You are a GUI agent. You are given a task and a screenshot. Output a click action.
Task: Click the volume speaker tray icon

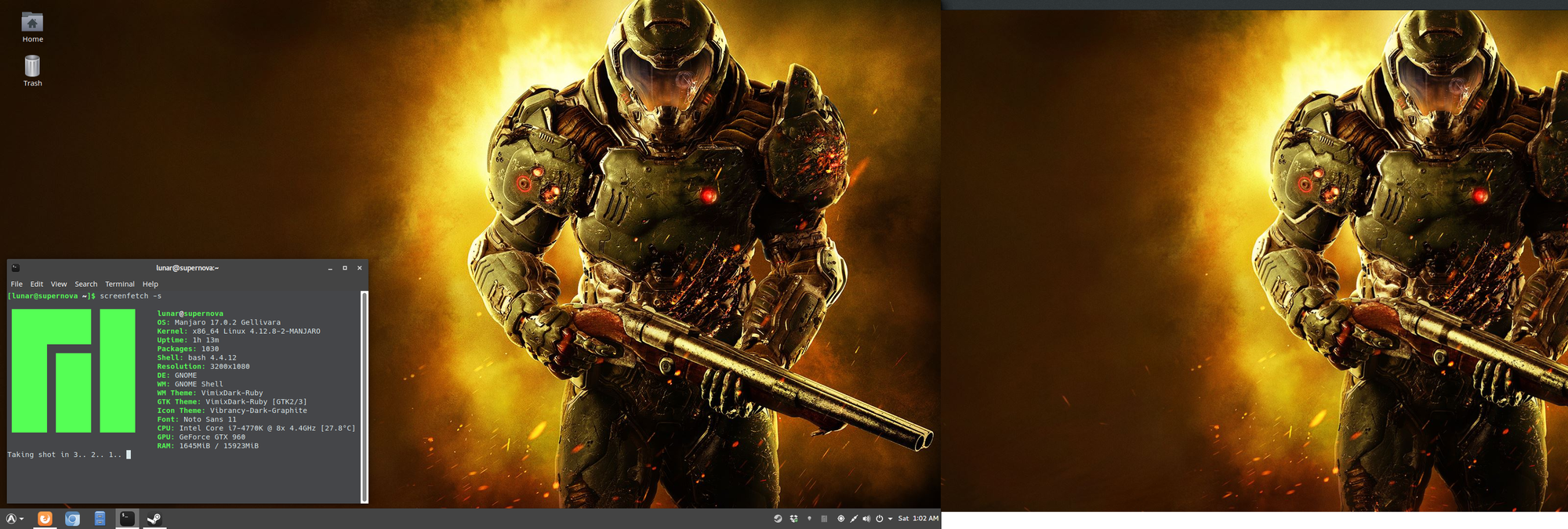(866, 519)
